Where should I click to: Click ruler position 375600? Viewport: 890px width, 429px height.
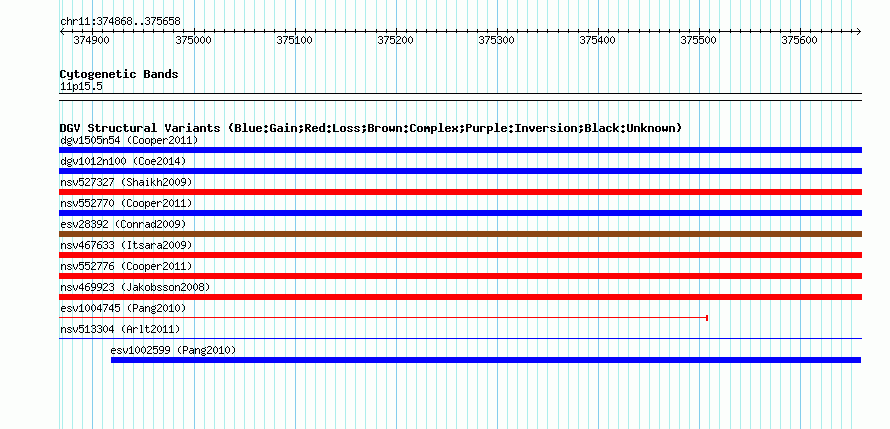click(x=800, y=40)
